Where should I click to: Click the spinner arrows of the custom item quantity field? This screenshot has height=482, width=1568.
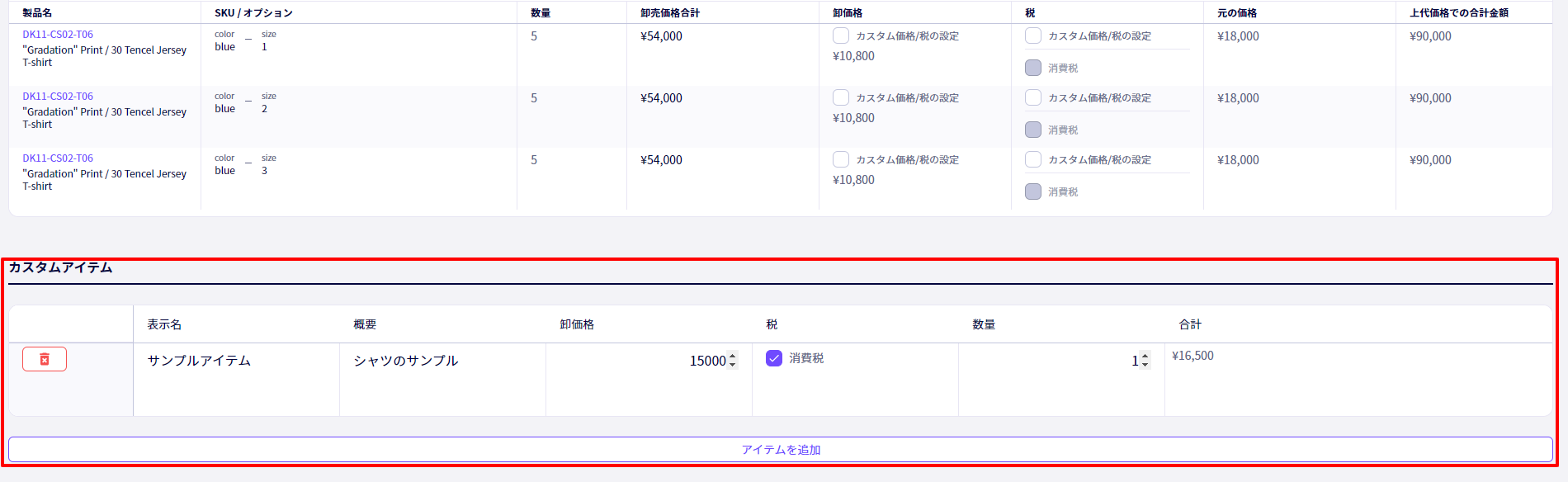1145,361
